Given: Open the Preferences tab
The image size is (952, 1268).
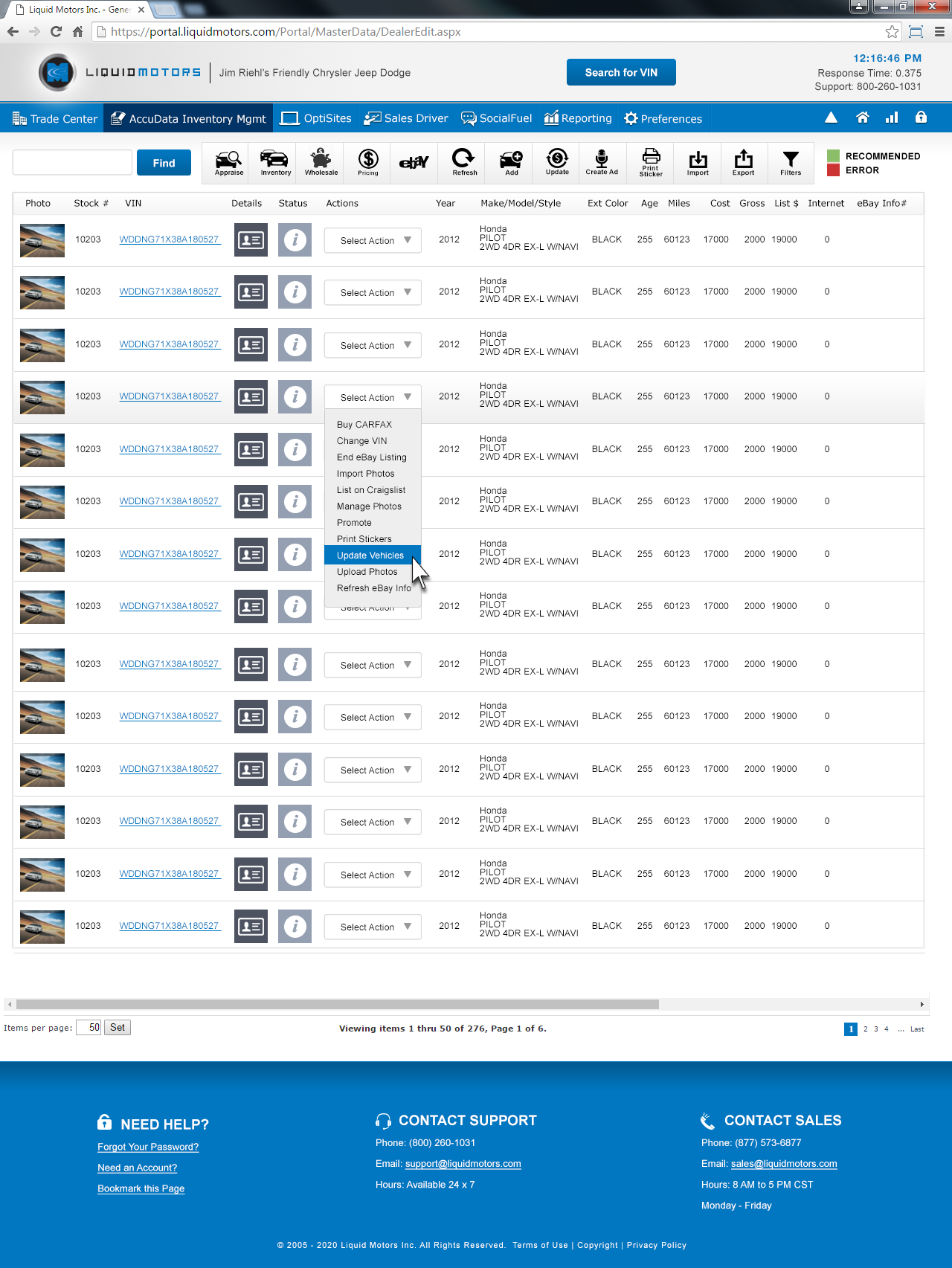Looking at the screenshot, I should pyautogui.click(x=663, y=118).
